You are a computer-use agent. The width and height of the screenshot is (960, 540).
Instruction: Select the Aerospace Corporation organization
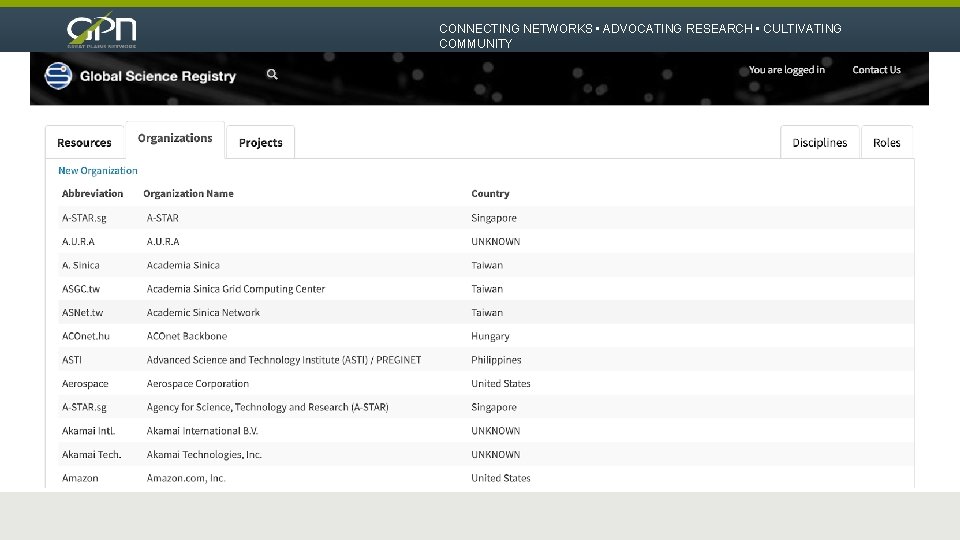[x=198, y=384]
